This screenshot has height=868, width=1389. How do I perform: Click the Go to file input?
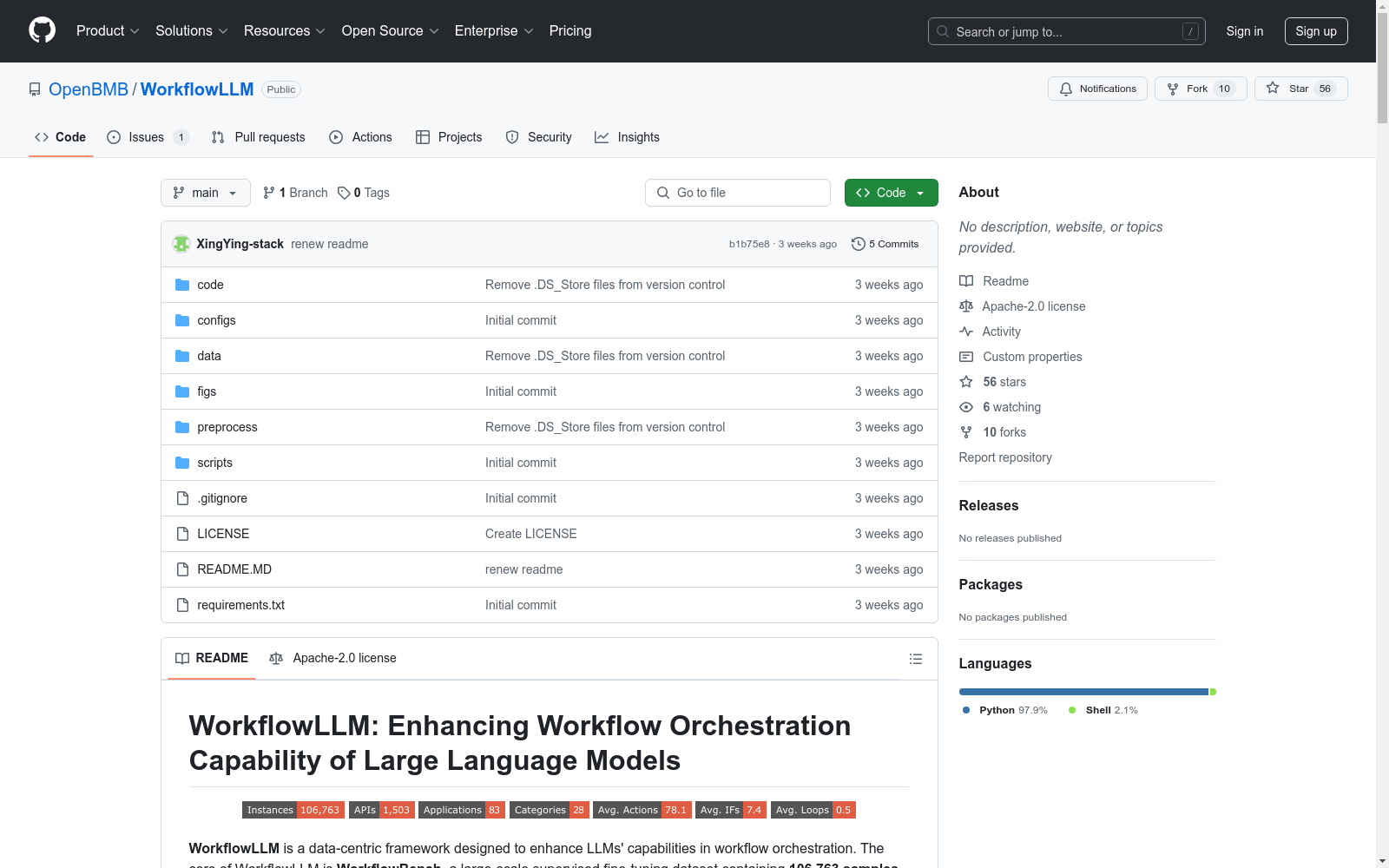coord(738,193)
